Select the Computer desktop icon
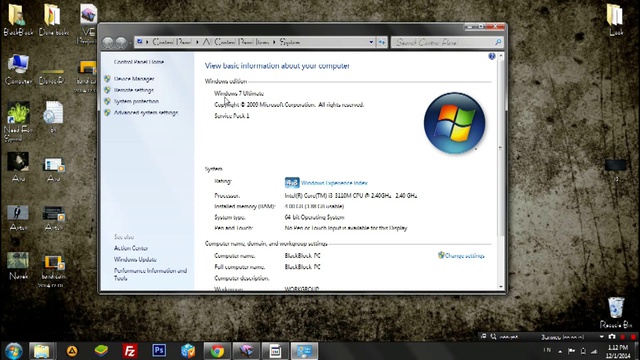This screenshot has width=640, height=360. 18,69
